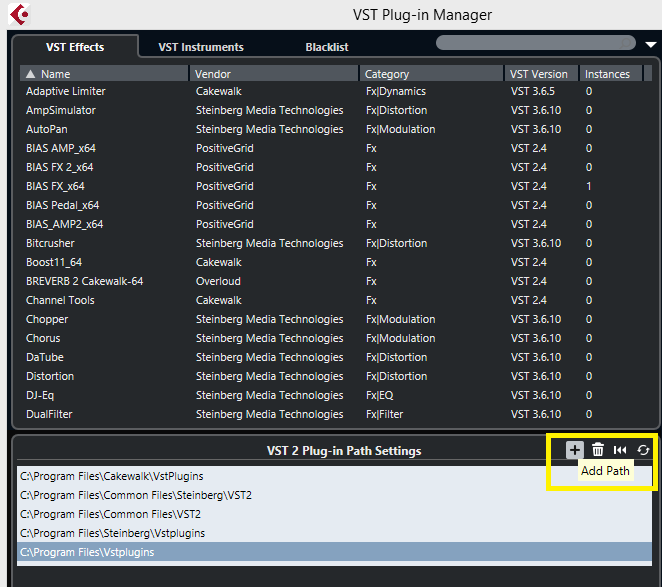The image size is (662, 587).
Task: Select path C:\Program Files\Steinberg\Vstplugins
Action: pos(334,533)
